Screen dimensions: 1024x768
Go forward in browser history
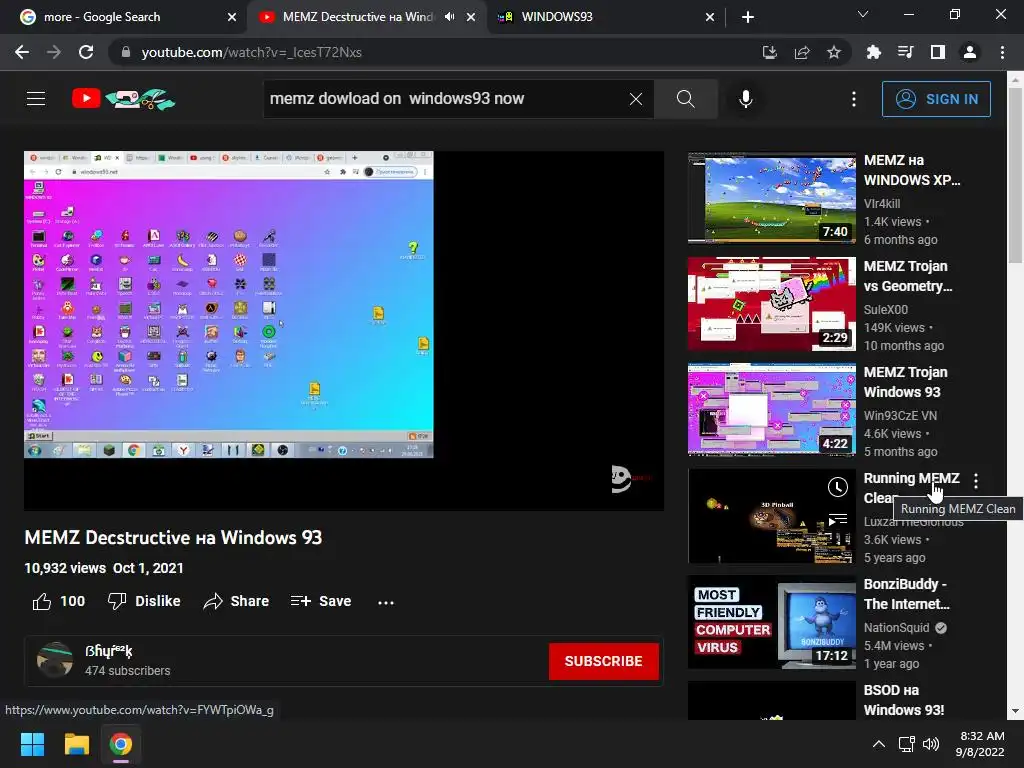tap(54, 52)
